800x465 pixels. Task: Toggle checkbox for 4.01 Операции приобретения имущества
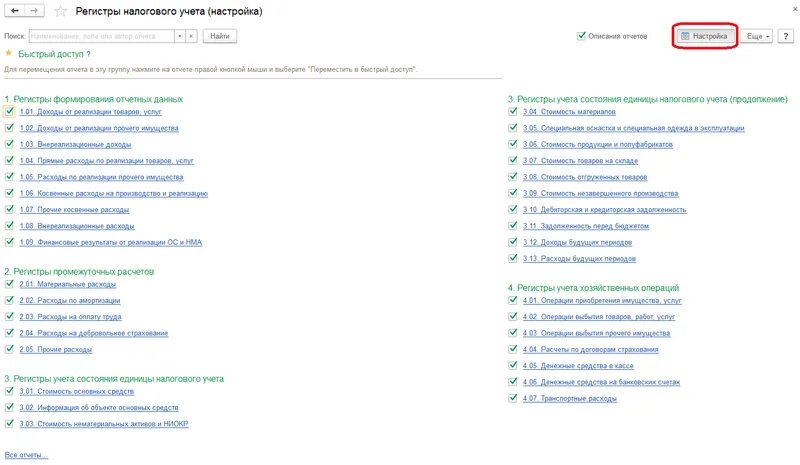(513, 300)
